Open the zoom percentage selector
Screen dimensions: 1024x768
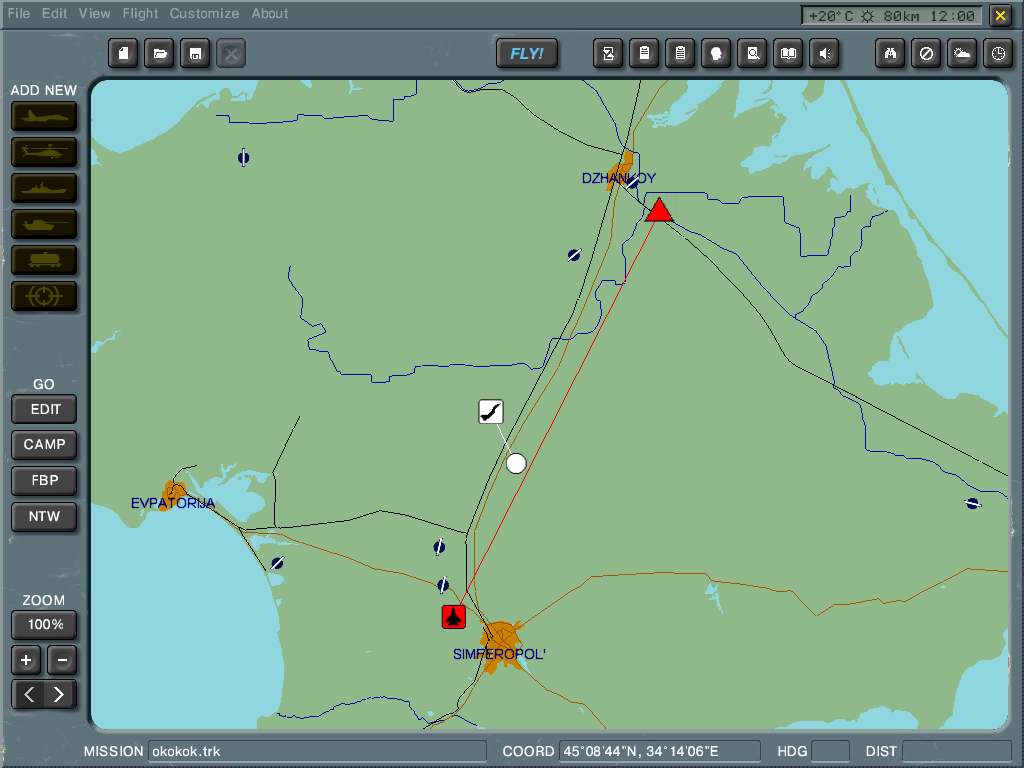[44, 624]
